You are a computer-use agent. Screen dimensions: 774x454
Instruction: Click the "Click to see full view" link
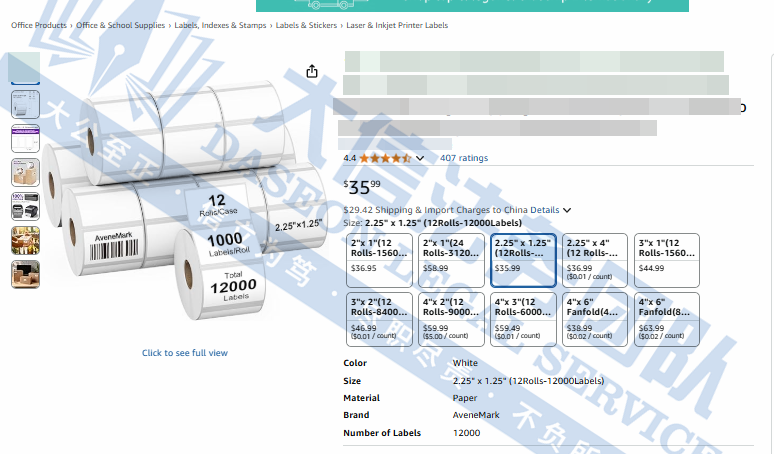click(185, 353)
